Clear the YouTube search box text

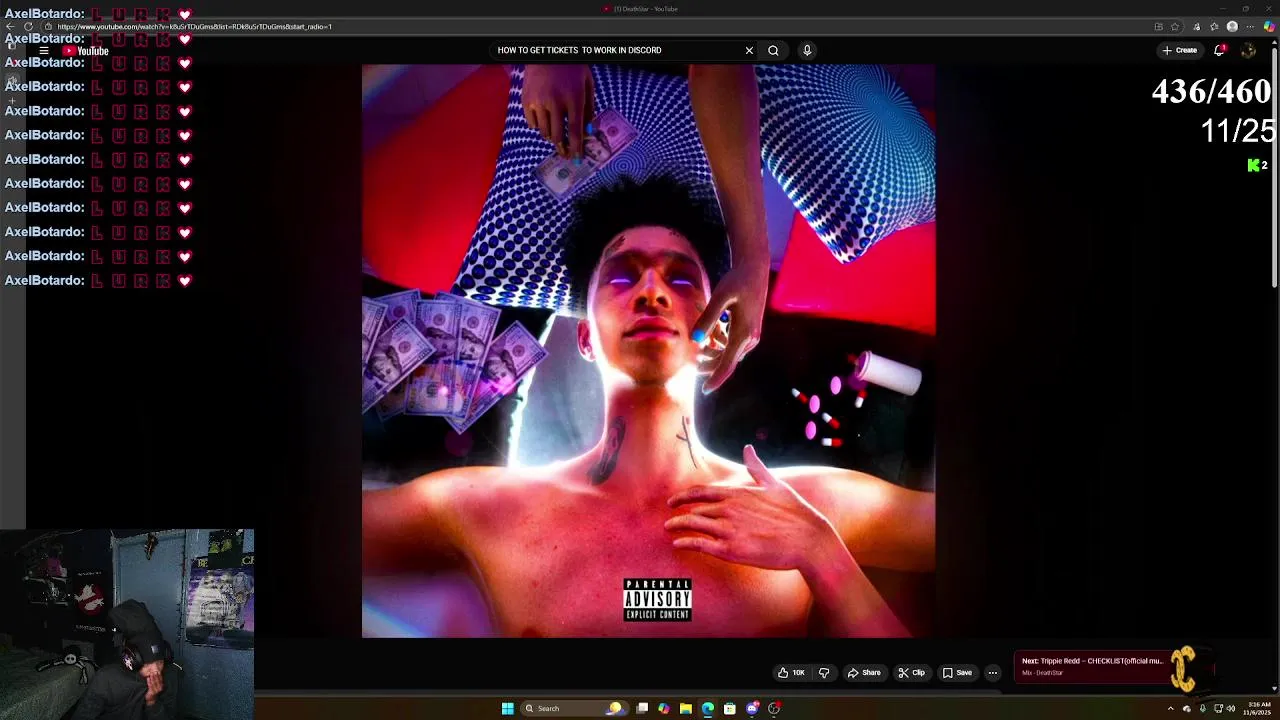[749, 50]
